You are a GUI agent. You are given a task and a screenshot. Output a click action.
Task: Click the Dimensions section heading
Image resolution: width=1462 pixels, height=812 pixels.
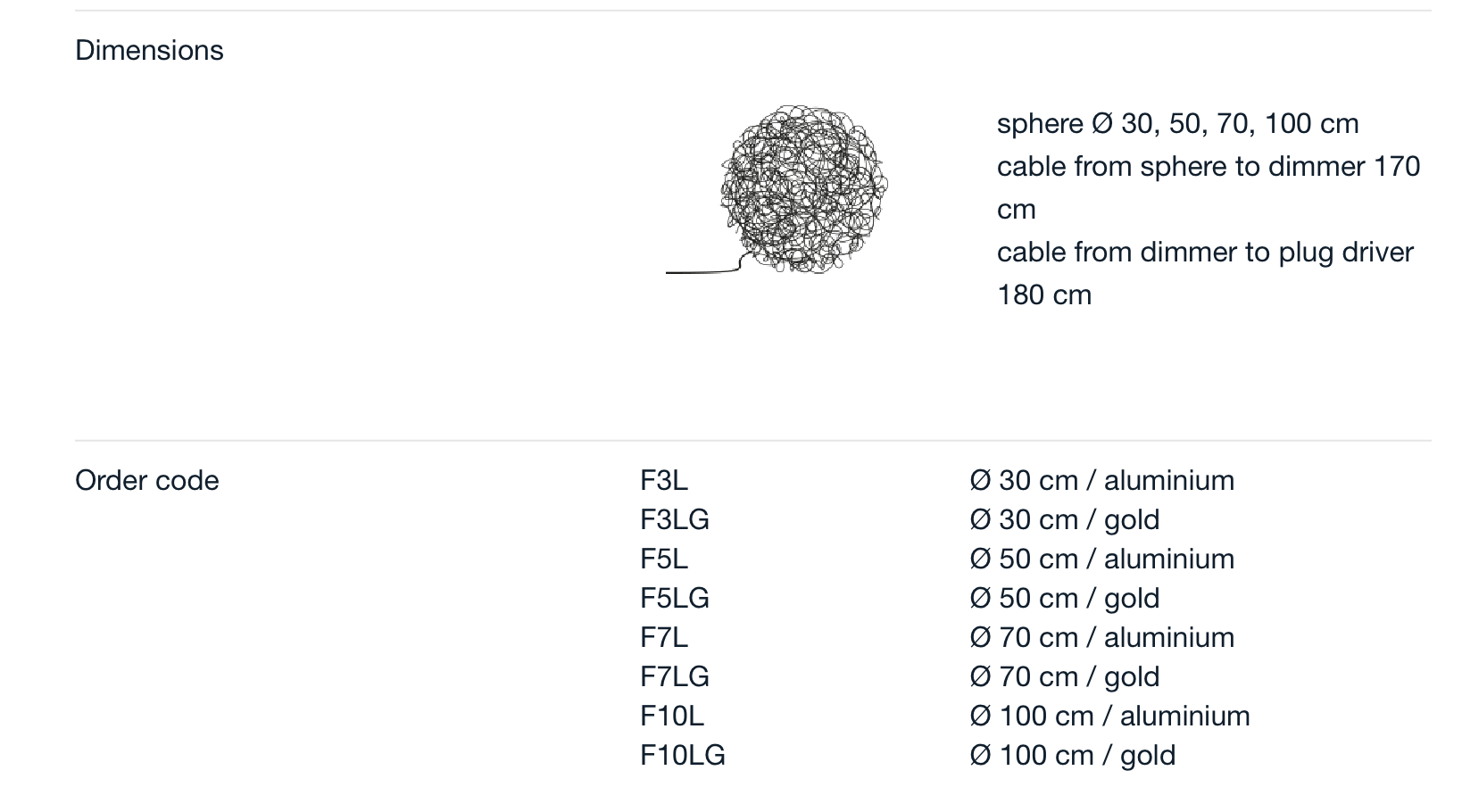coord(149,51)
